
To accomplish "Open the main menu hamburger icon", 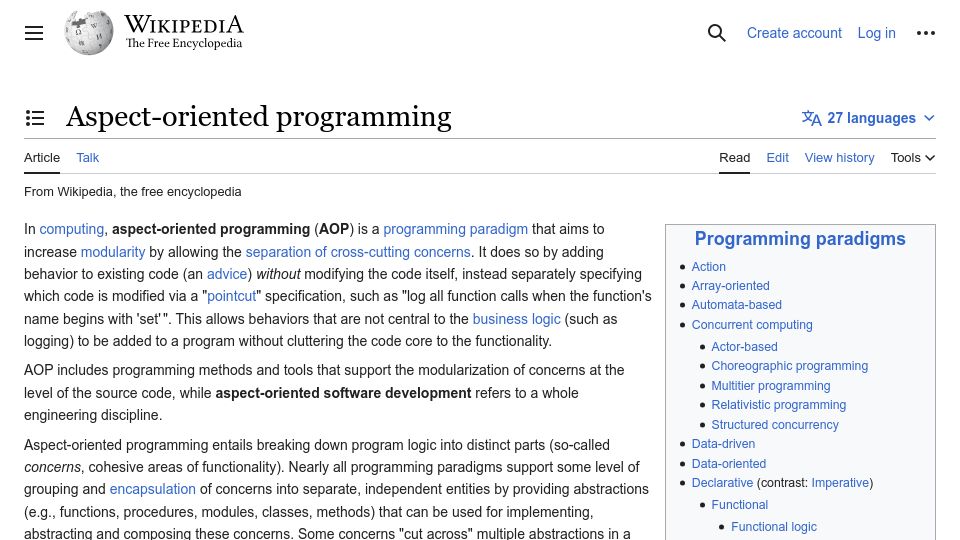I will [x=34, y=33].
